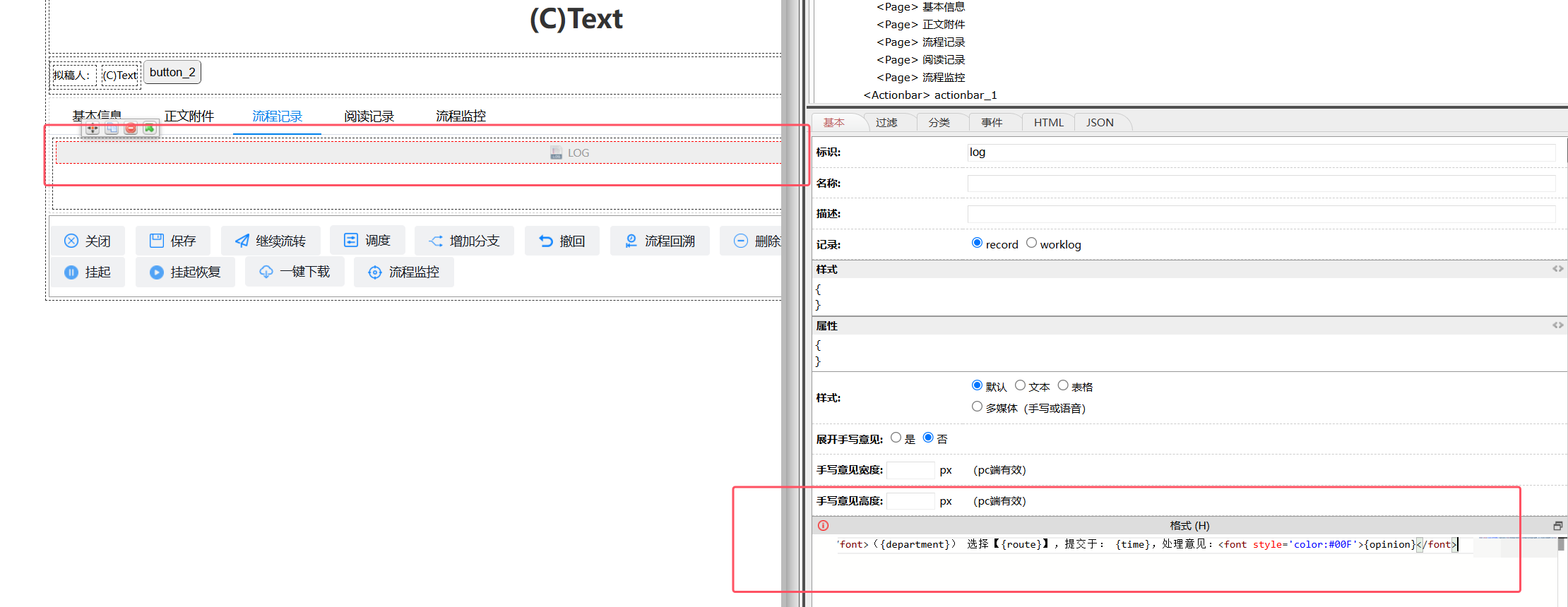Open the HTML properties tab
This screenshot has width=1568, height=607.
point(1049,123)
